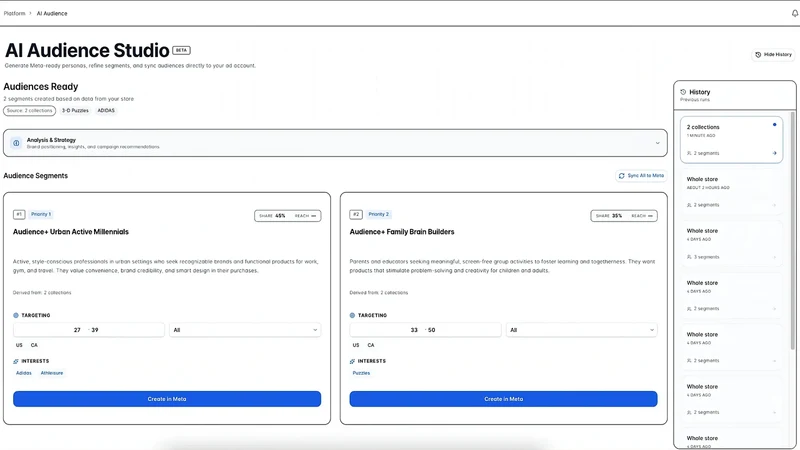Click the Audiences Ready heading

(x=41, y=87)
